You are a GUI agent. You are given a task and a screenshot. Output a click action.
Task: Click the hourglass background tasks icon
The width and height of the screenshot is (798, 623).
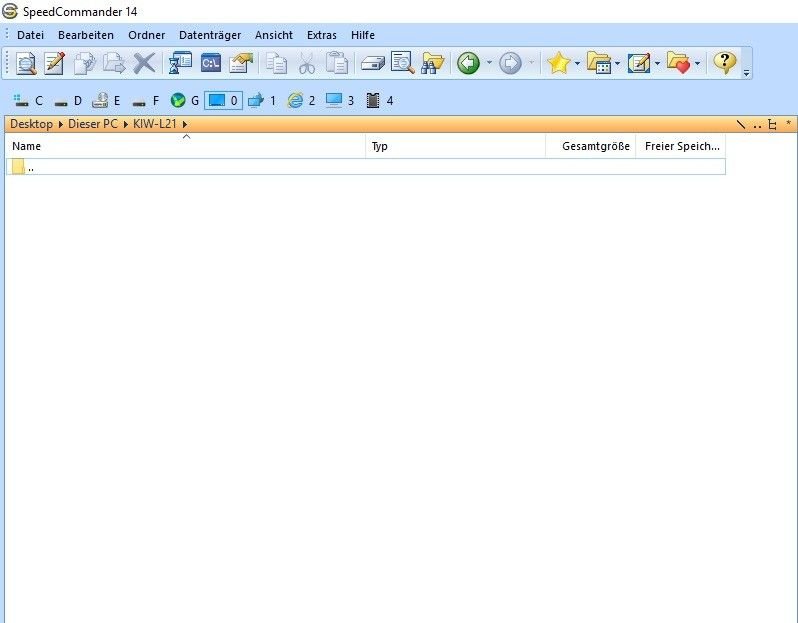[x=180, y=63]
